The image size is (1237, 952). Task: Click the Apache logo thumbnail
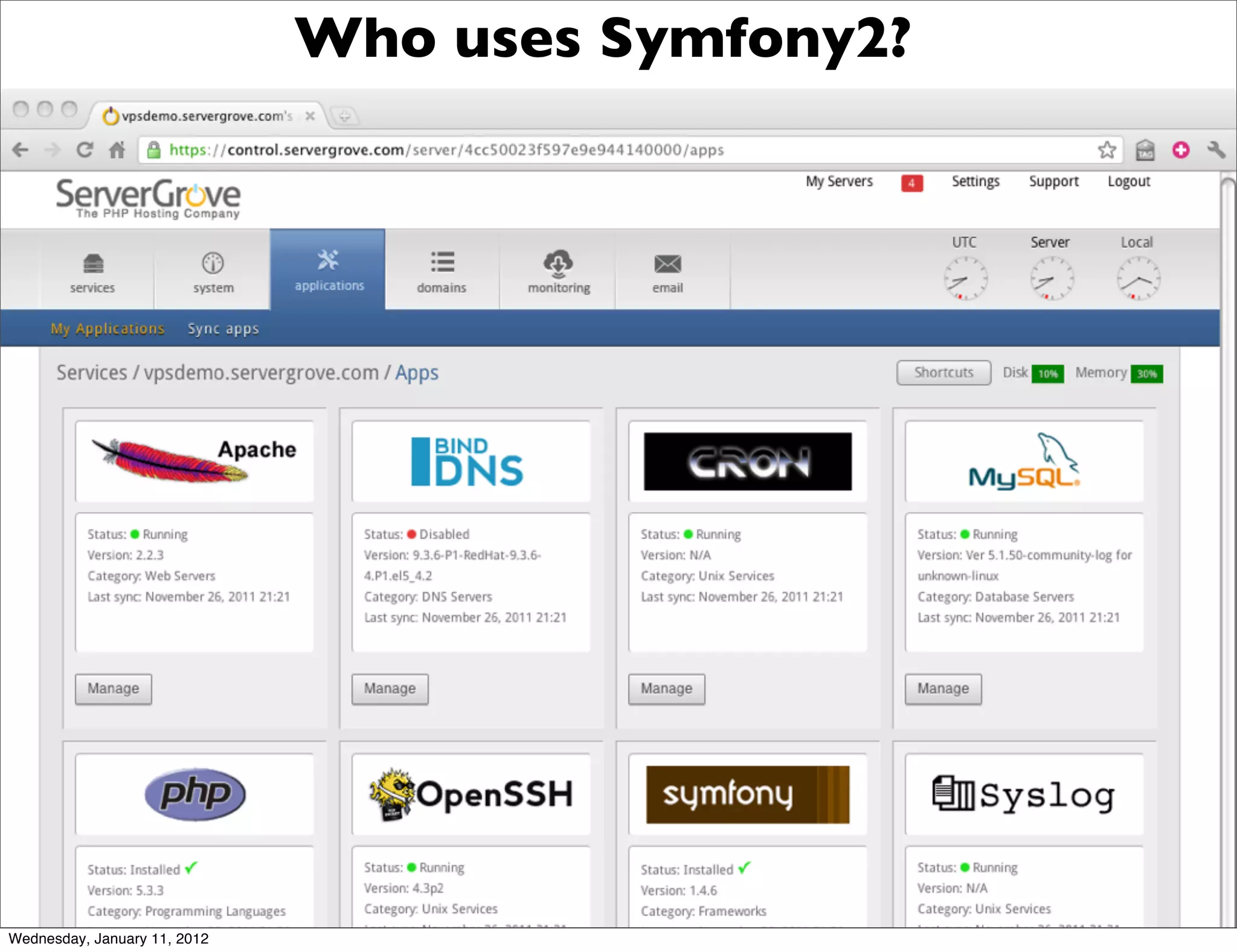click(194, 462)
